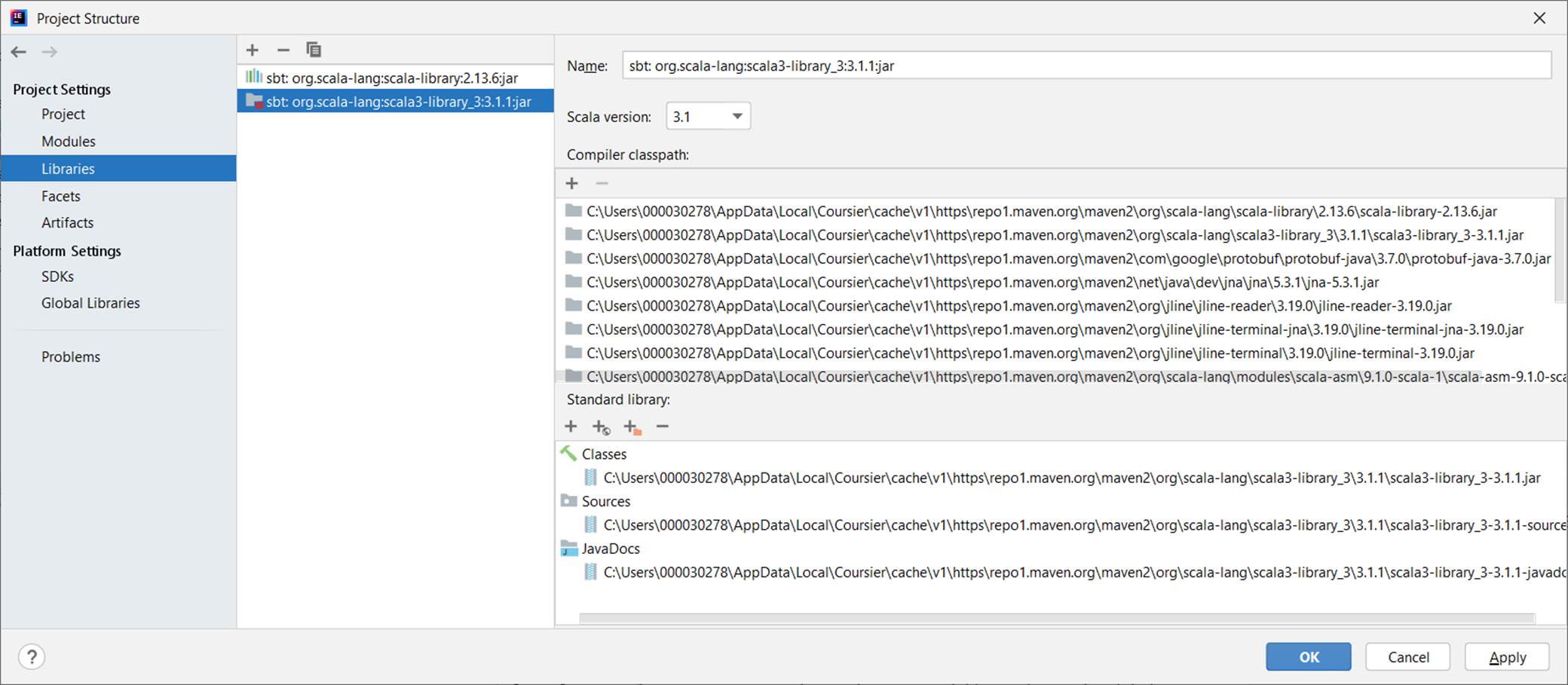Click the horizontal scrollbar under library roots

coord(1055,619)
